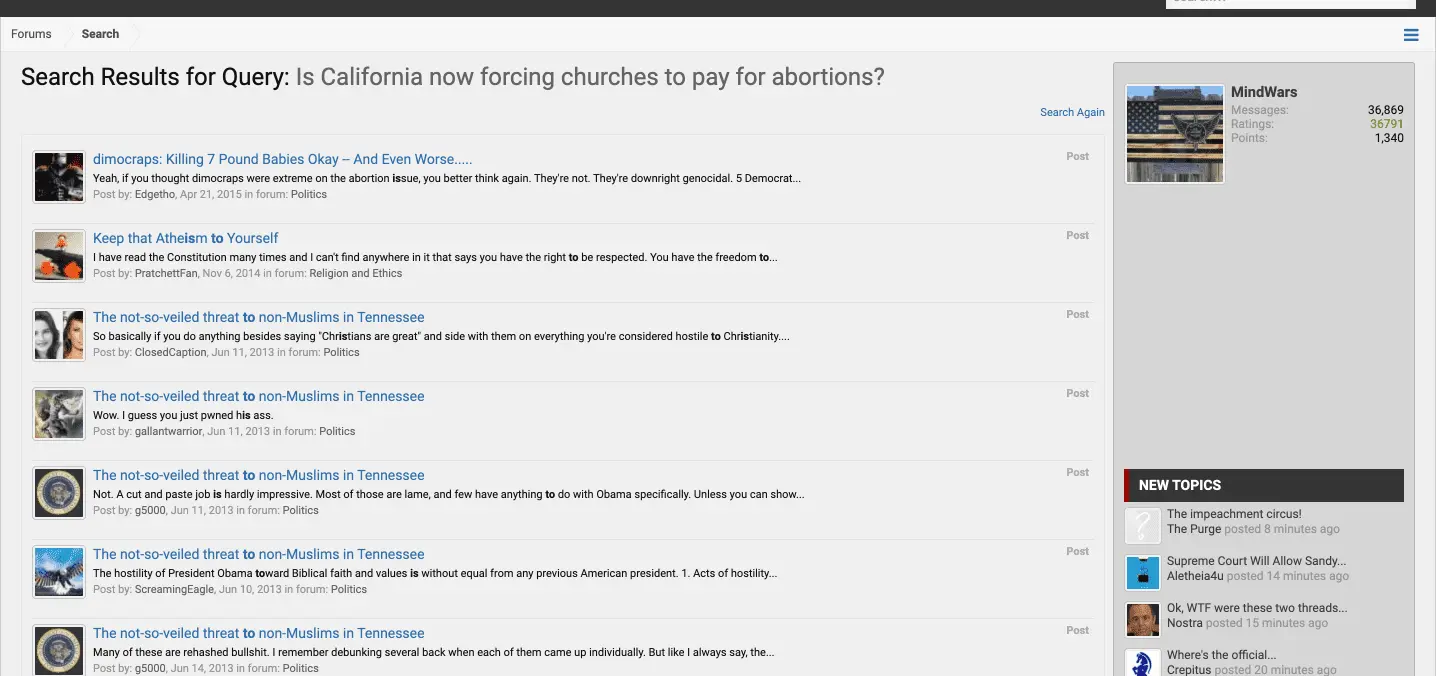This screenshot has width=1436, height=676.
Task: Select the Search breadcrumb tab
Action: [100, 34]
